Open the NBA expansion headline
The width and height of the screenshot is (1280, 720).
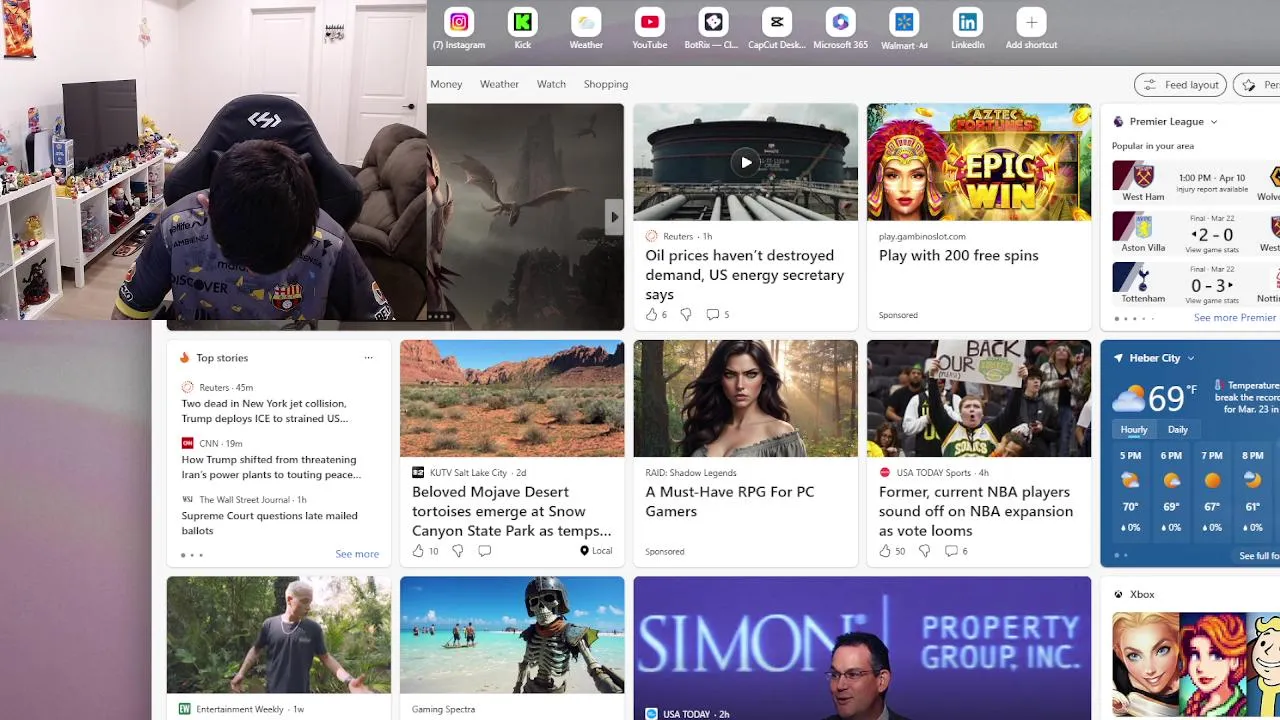tap(976, 511)
